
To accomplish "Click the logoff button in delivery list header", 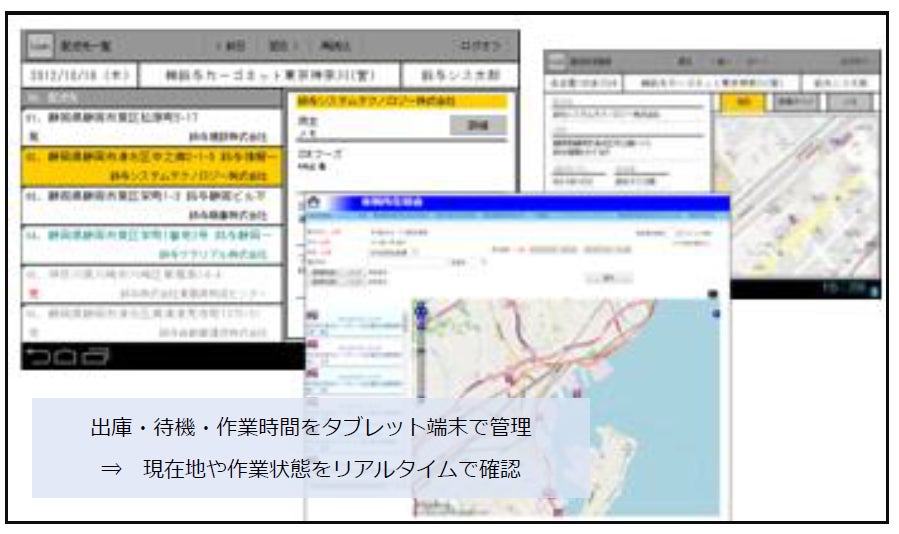I will [x=480, y=45].
